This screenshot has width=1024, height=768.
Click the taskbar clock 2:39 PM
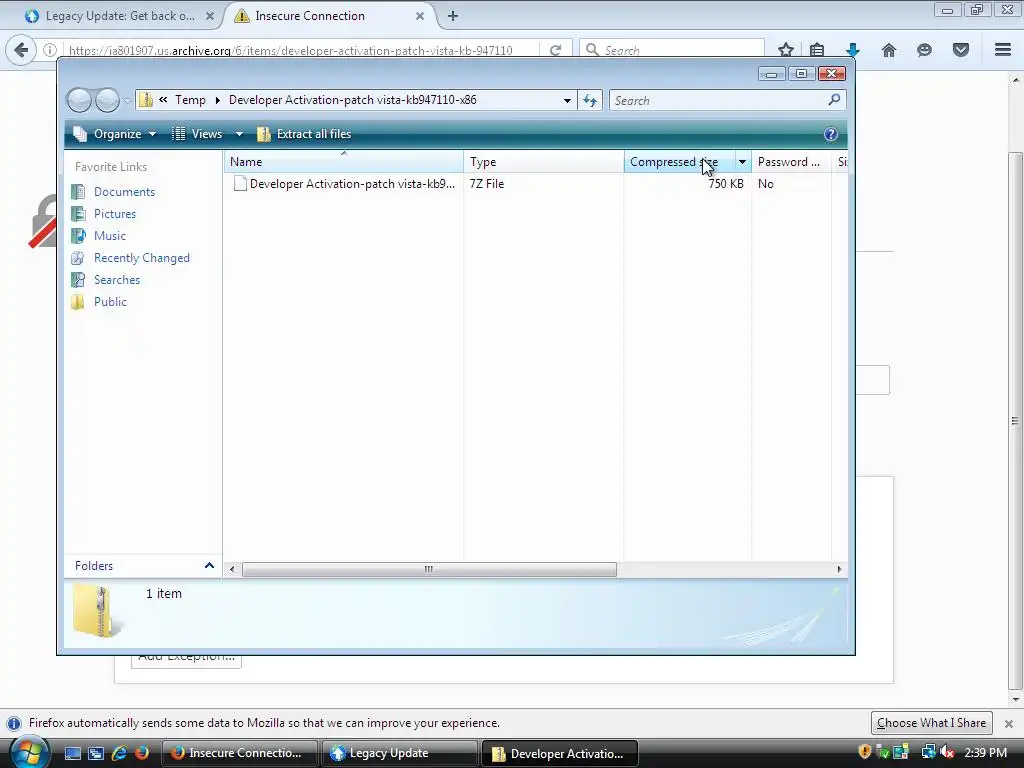[985, 753]
